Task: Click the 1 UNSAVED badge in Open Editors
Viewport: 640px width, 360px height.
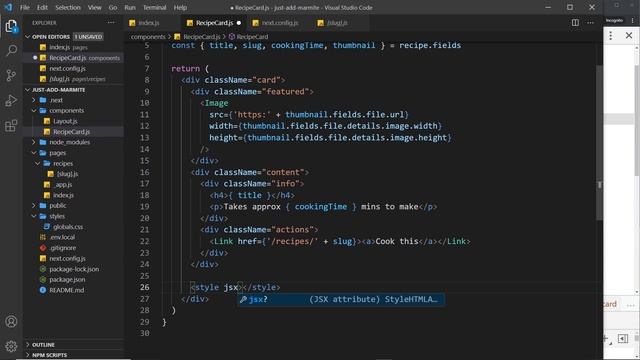Action: [88, 37]
